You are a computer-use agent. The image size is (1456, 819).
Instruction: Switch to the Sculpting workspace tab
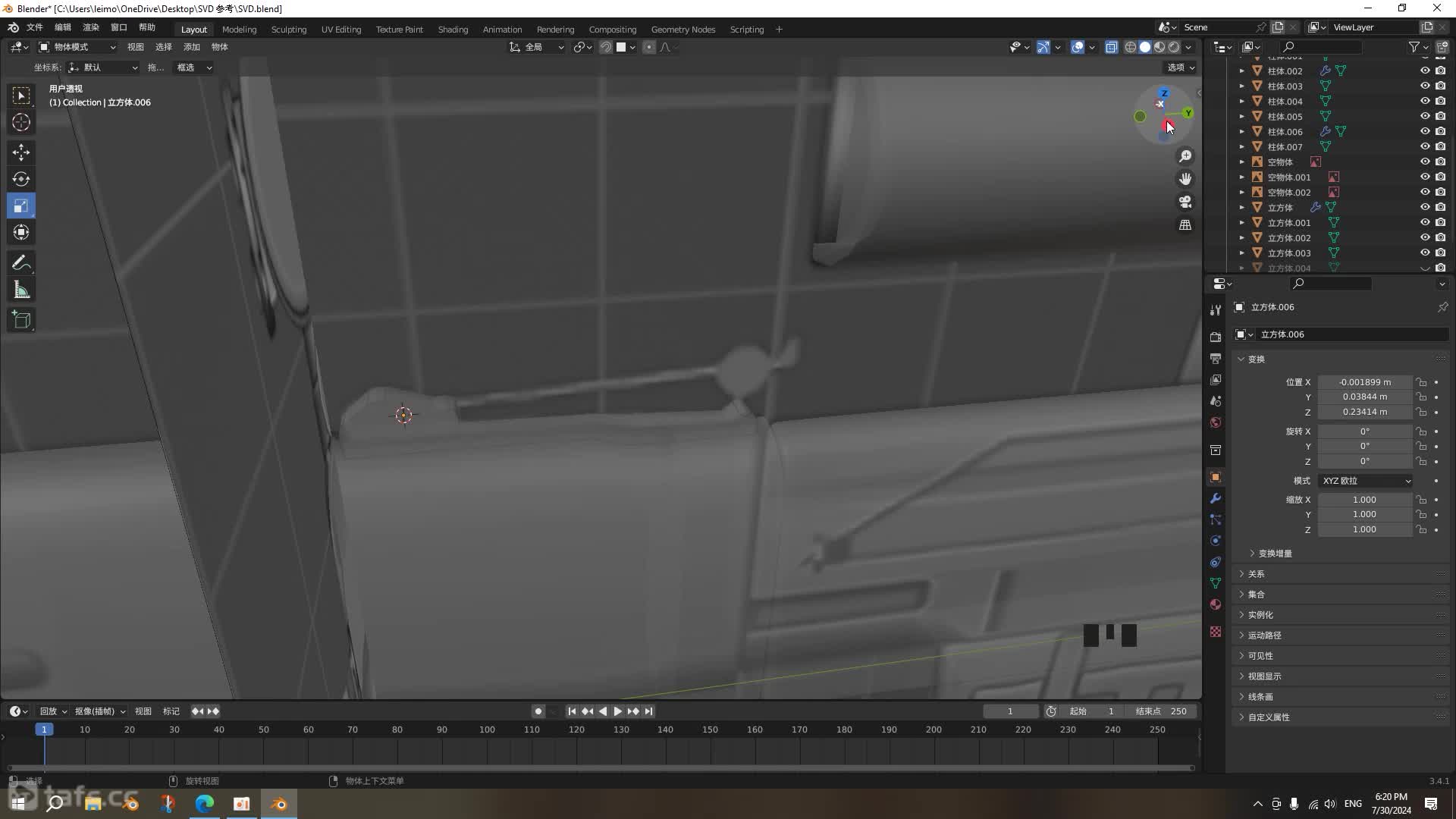point(289,30)
